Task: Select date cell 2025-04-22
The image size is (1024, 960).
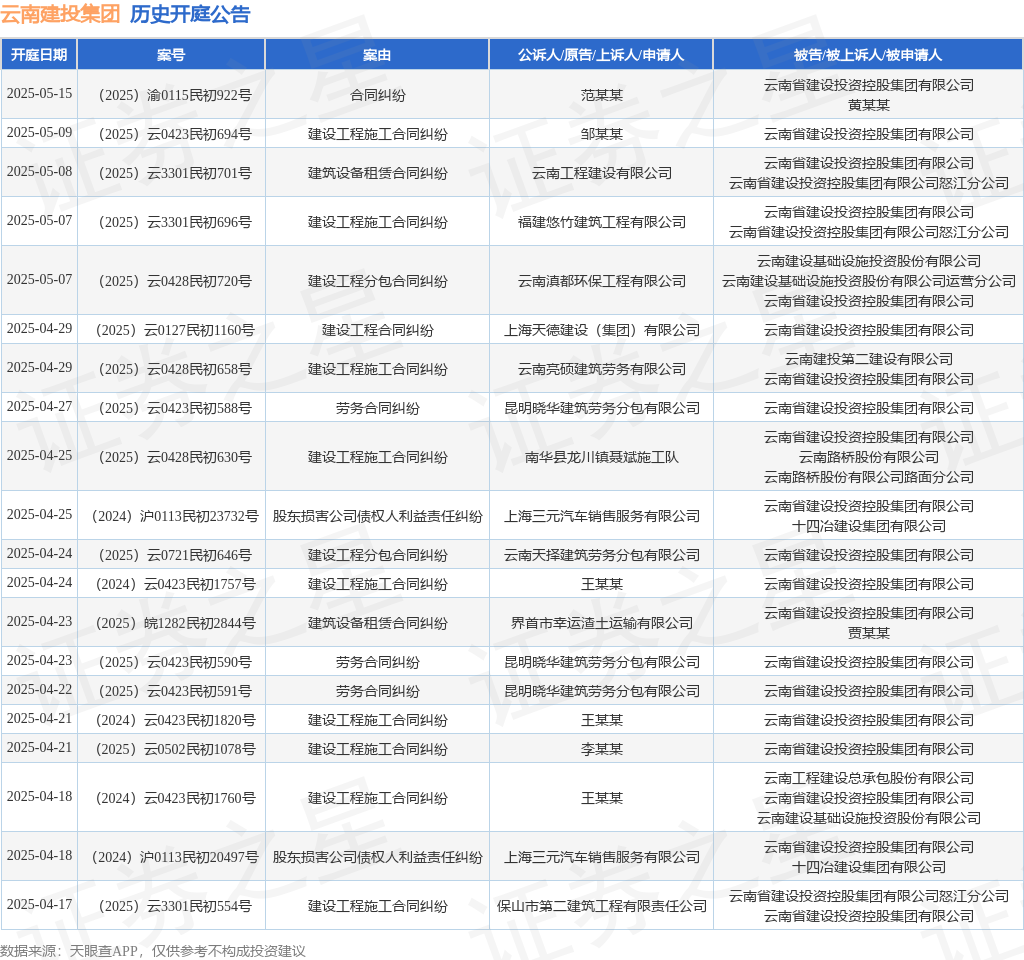Action: [x=39, y=690]
